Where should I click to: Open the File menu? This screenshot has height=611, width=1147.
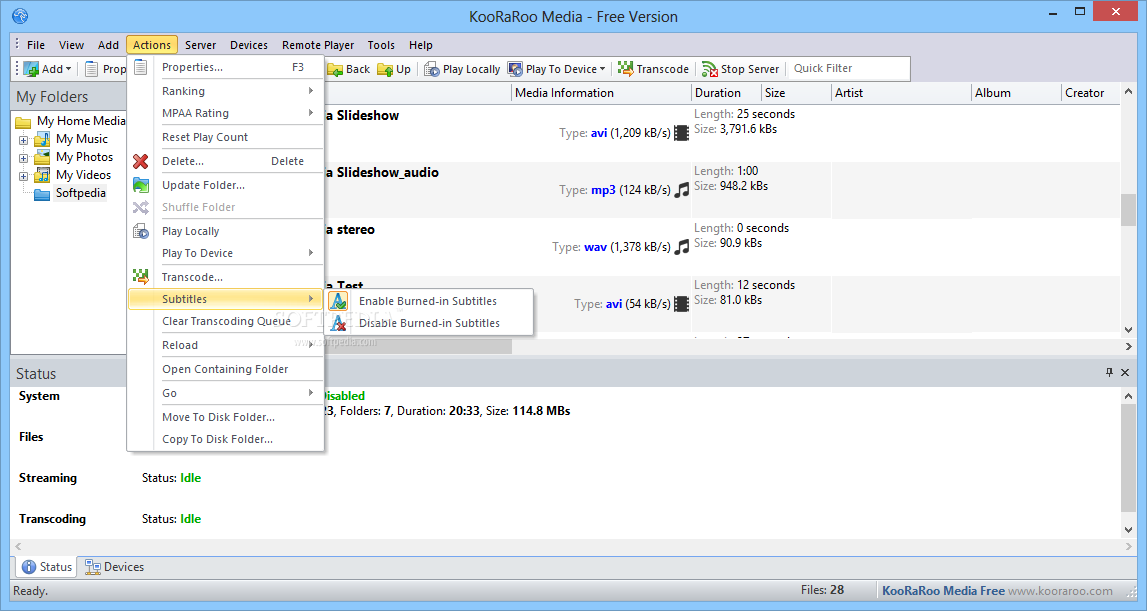coord(36,45)
